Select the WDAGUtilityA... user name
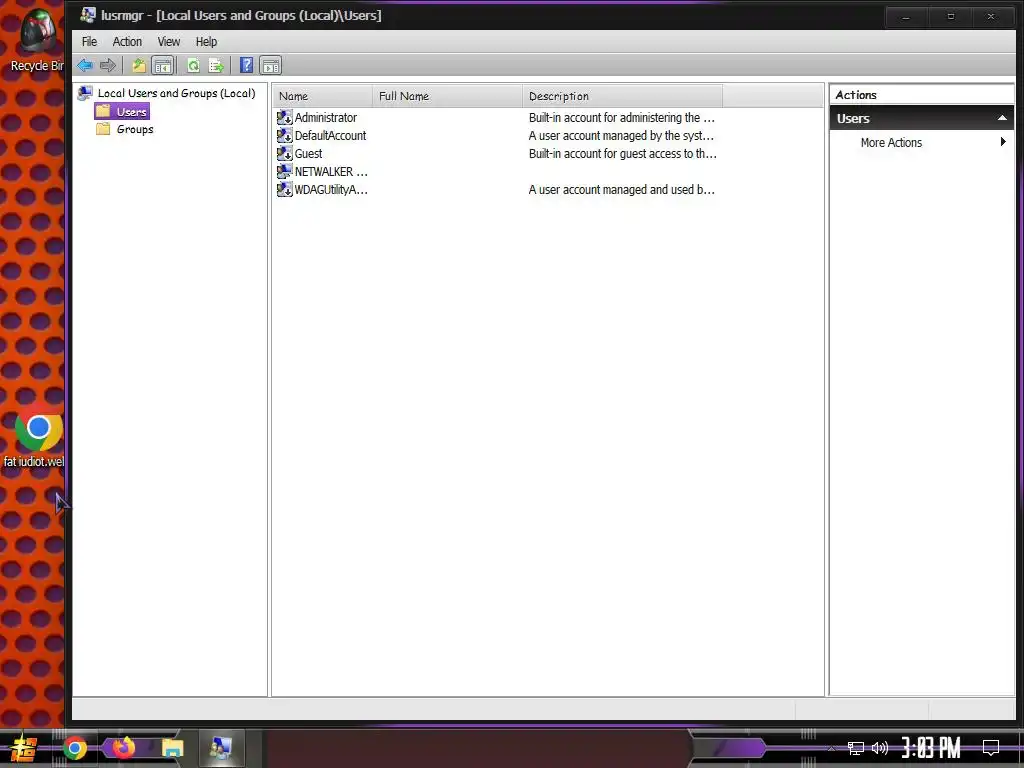 331,189
